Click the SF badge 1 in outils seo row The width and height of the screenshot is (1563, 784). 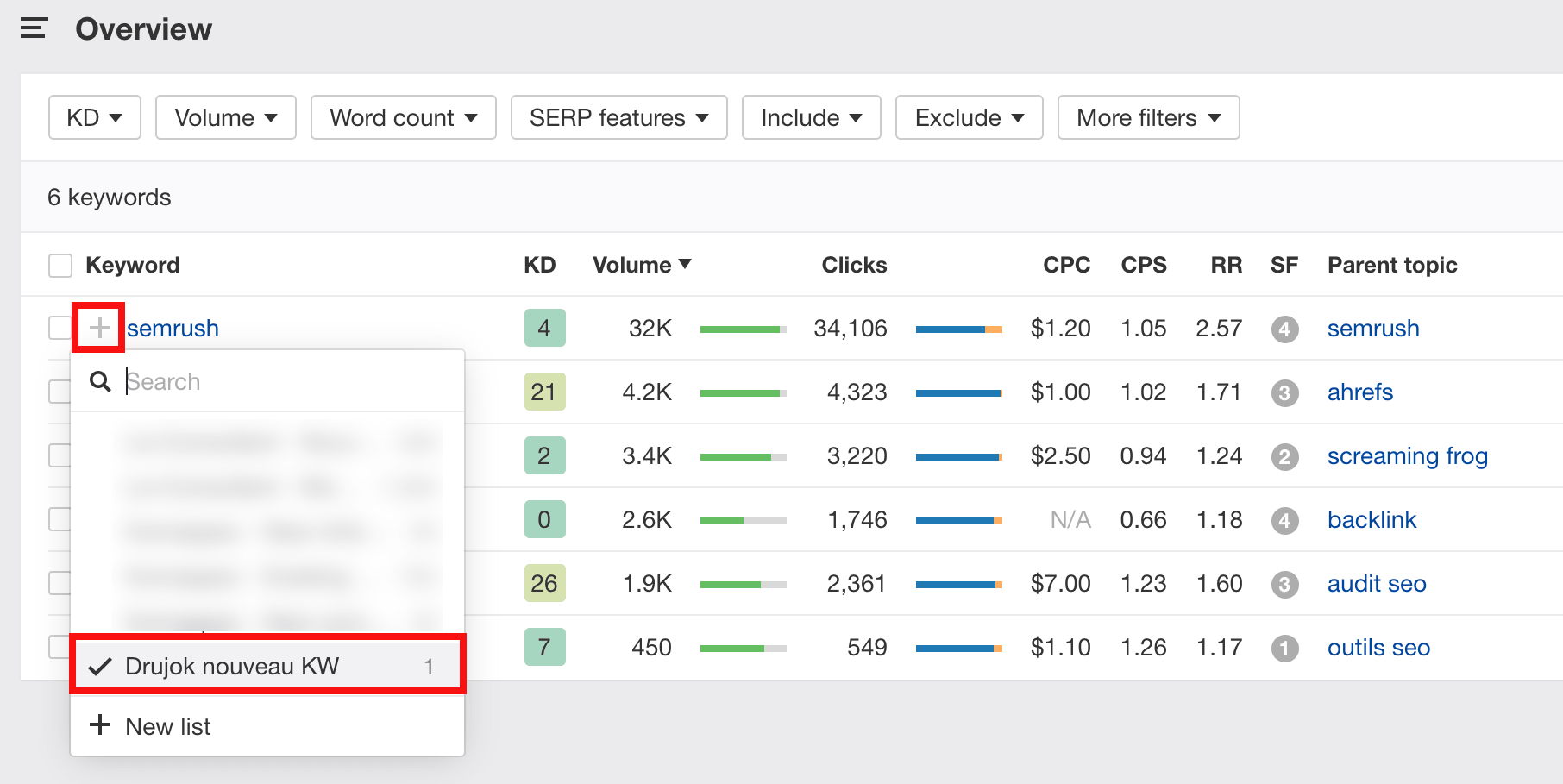(1284, 648)
